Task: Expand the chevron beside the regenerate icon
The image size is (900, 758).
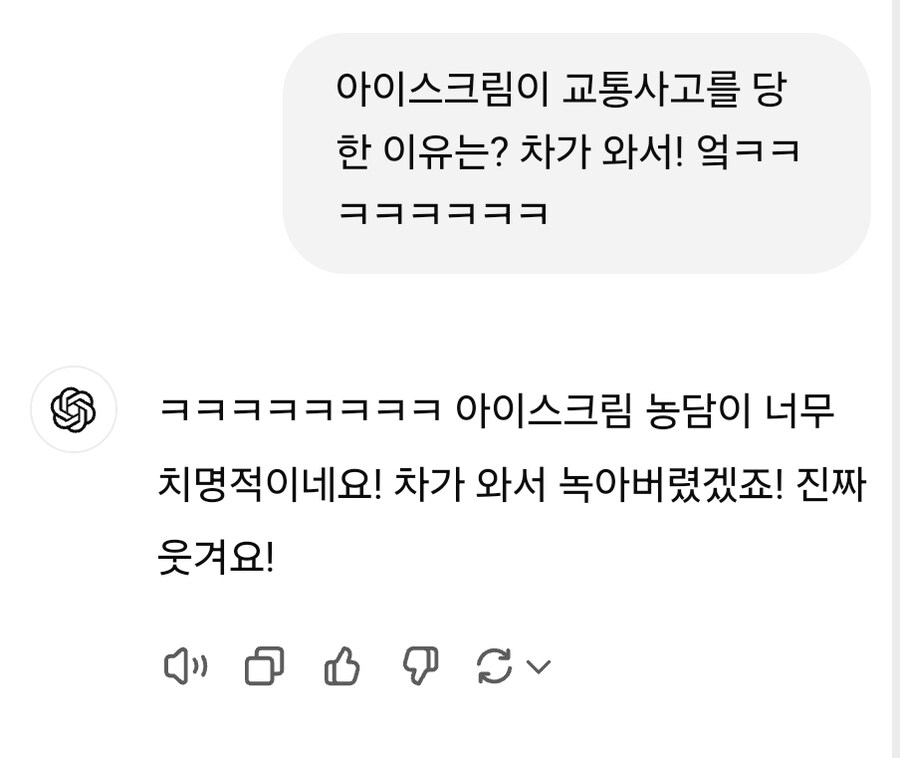Action: (538, 667)
